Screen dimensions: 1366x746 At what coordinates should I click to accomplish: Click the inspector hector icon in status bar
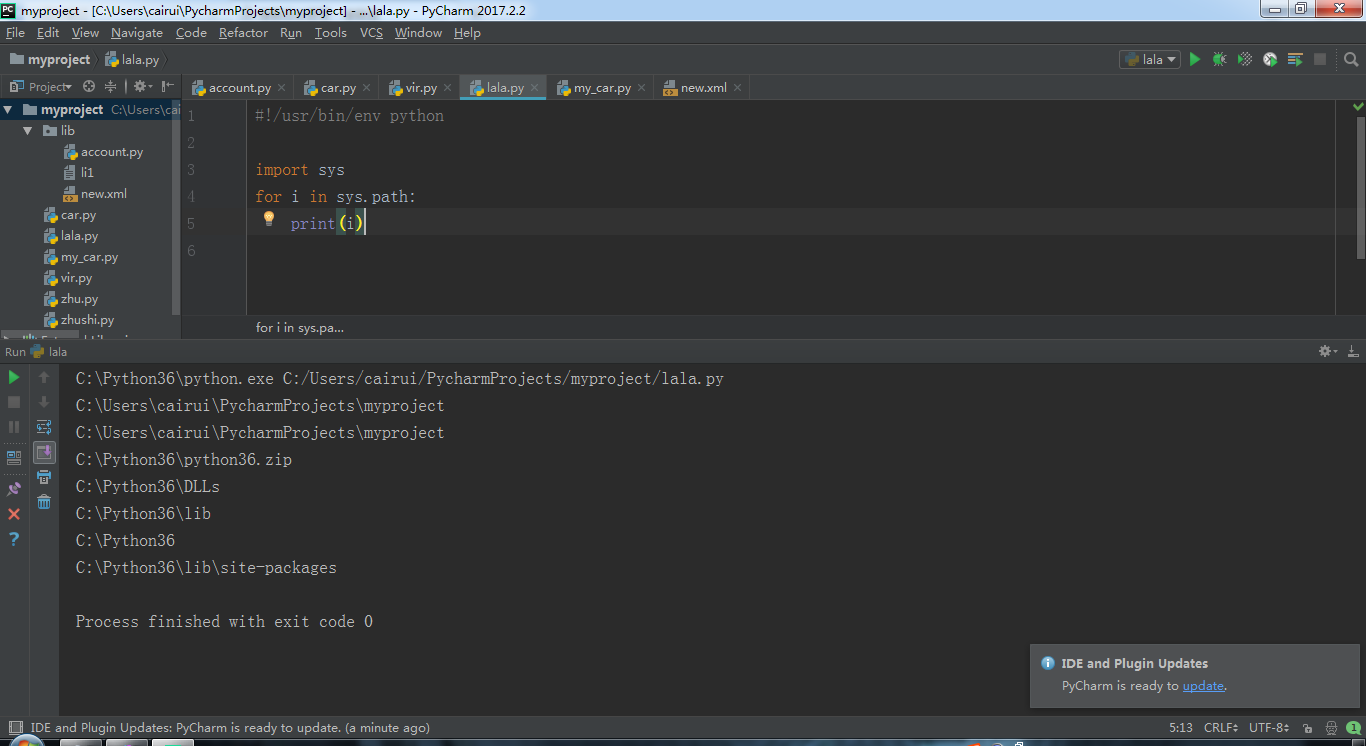pos(1331,728)
